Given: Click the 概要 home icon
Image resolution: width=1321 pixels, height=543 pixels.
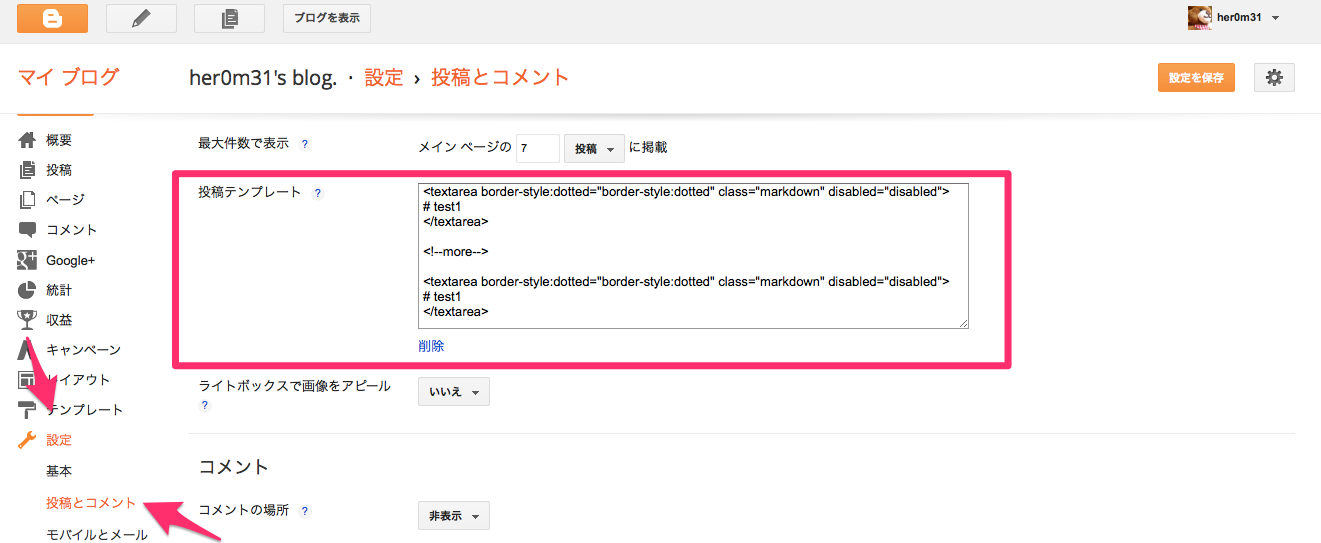Looking at the screenshot, I should pos(27,140).
